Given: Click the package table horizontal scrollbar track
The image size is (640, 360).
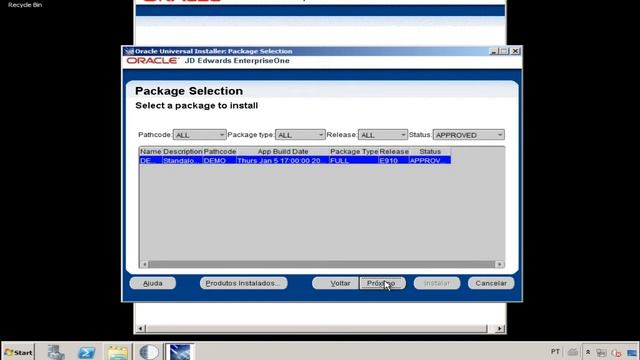Looking at the screenshot, I should [322, 264].
